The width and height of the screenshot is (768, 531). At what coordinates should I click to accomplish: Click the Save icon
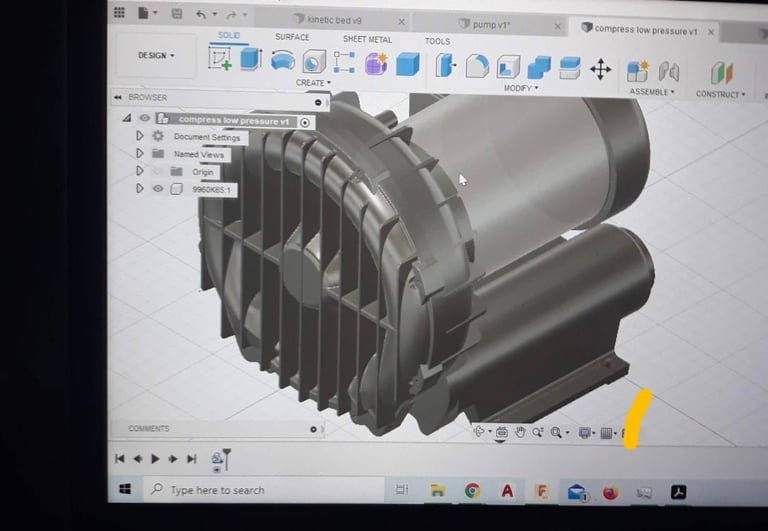177,14
